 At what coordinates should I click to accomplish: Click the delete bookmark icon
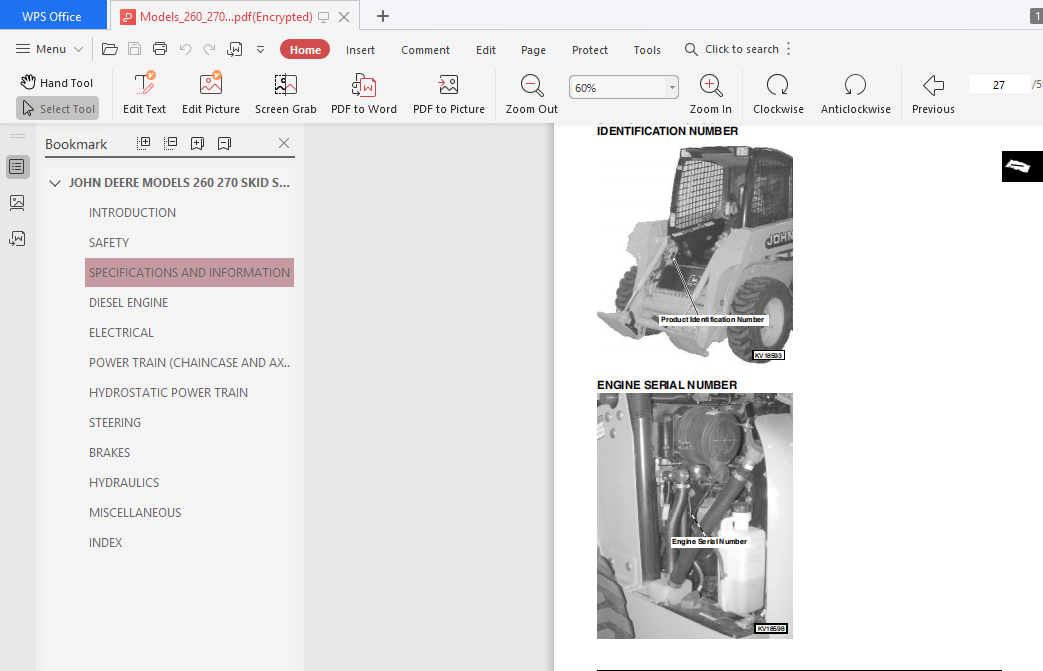click(225, 143)
